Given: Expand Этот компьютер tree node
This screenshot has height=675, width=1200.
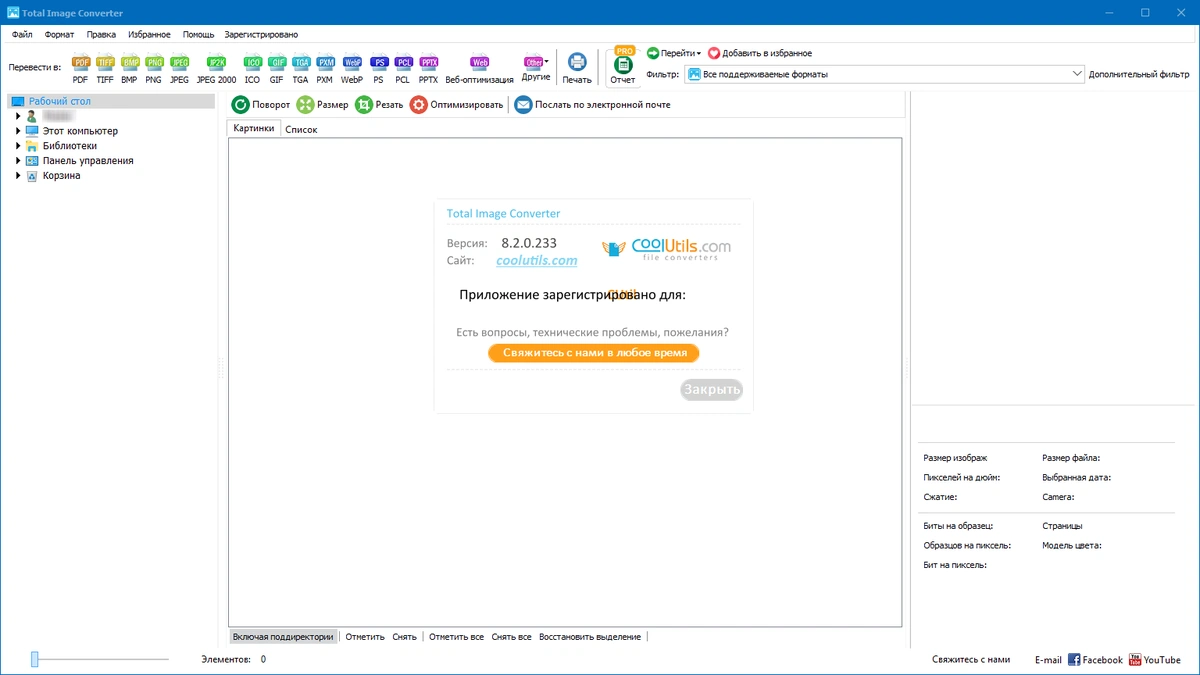Looking at the screenshot, I should 18,131.
